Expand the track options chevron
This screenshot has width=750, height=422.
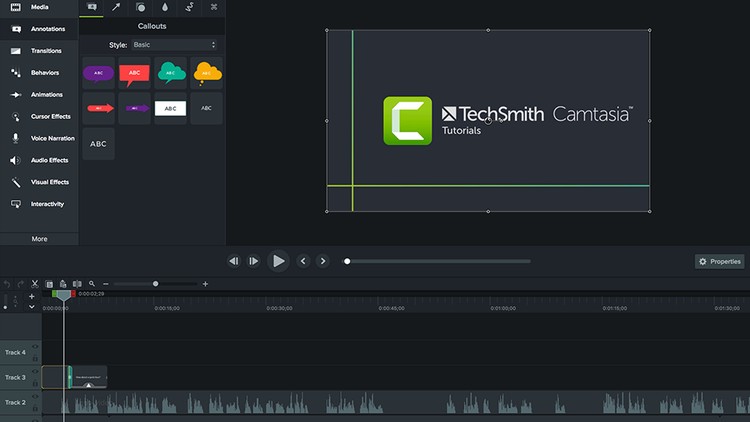point(32,307)
